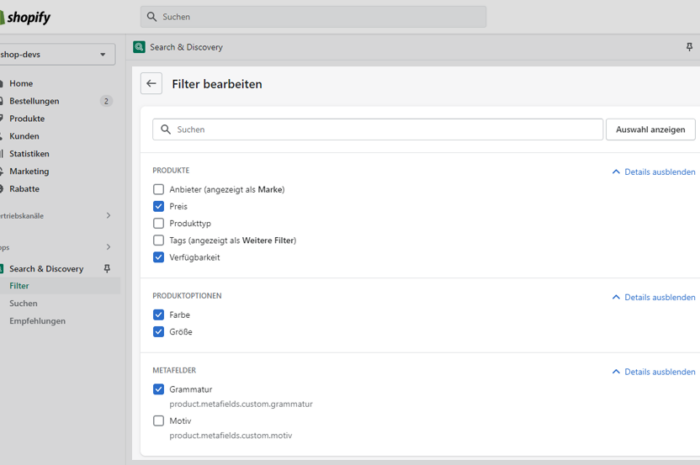
Task: Collapse Produkte section via Details ausblenden
Action: (654, 172)
